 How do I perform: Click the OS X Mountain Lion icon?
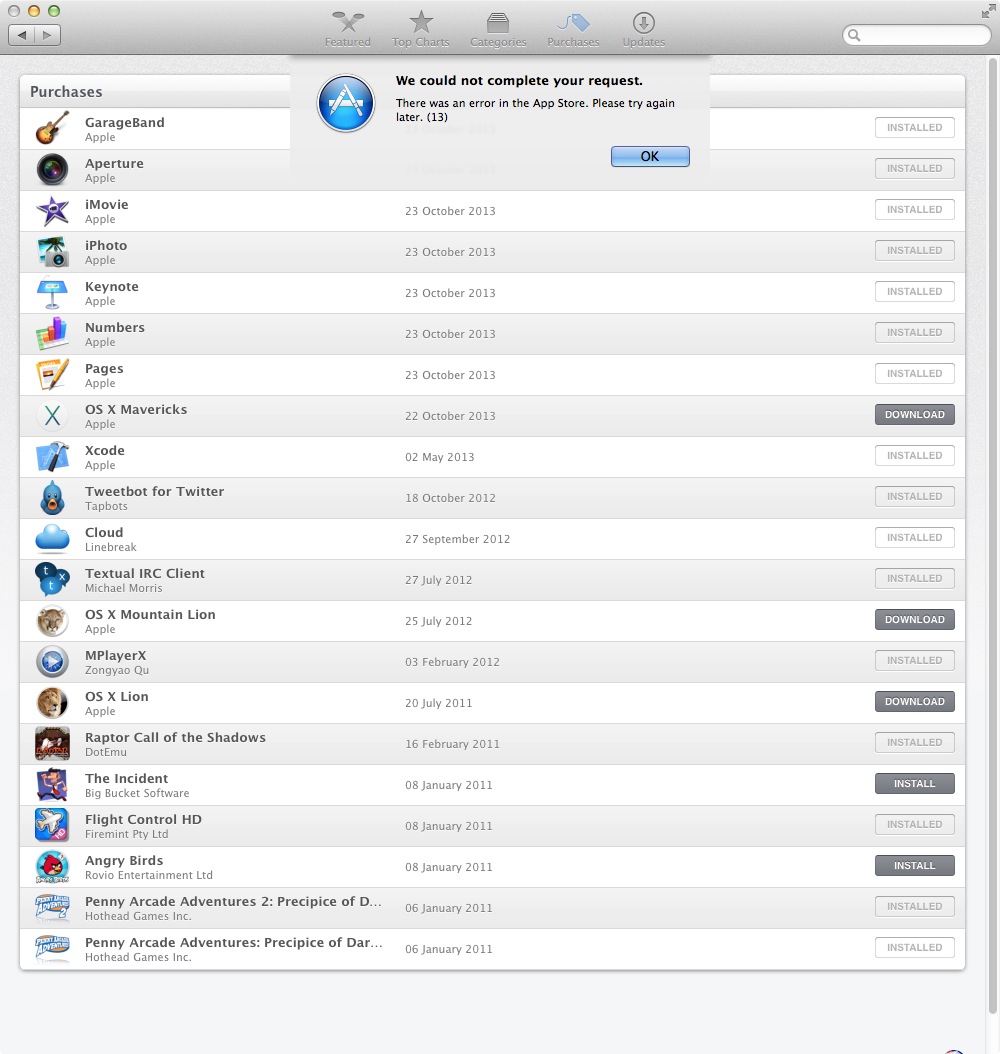(52, 620)
